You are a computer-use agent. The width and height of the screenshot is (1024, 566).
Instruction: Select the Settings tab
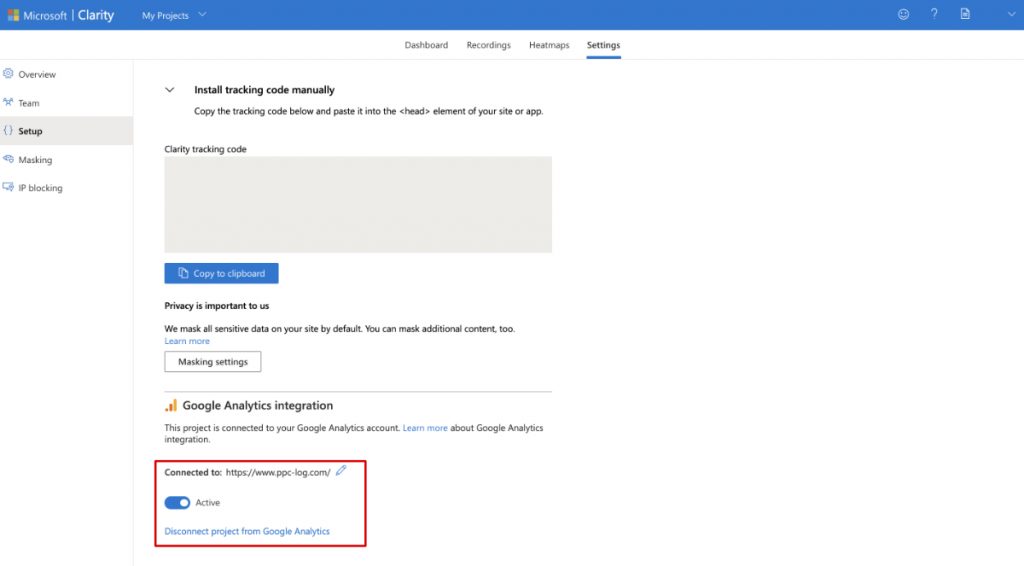click(603, 45)
